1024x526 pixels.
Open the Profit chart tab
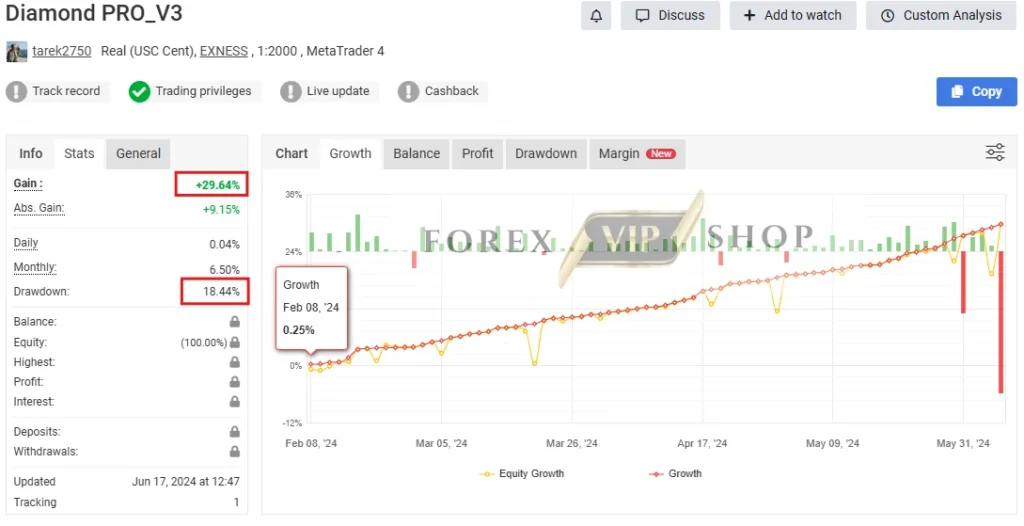(x=477, y=154)
